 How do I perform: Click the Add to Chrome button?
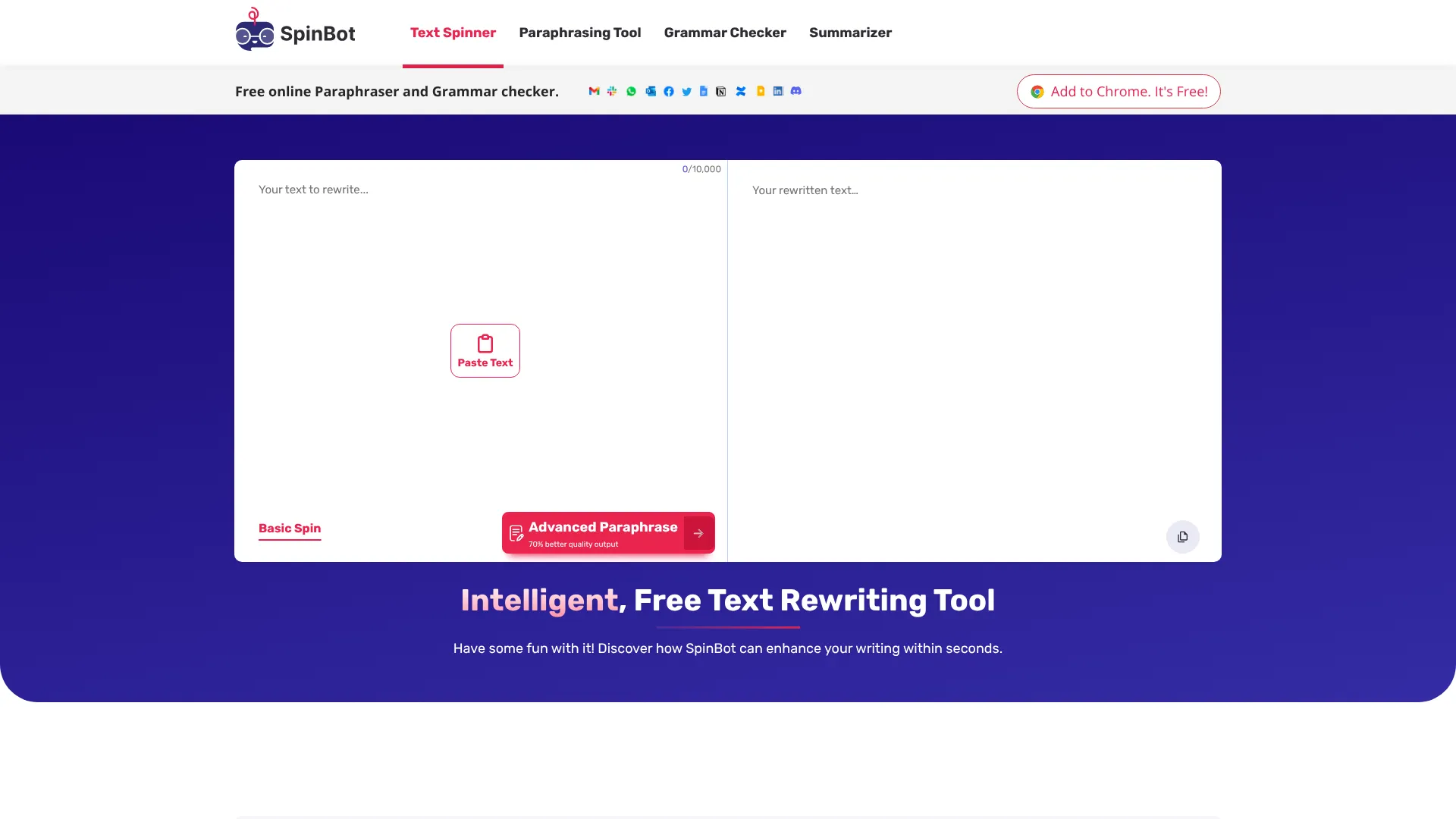click(1119, 91)
